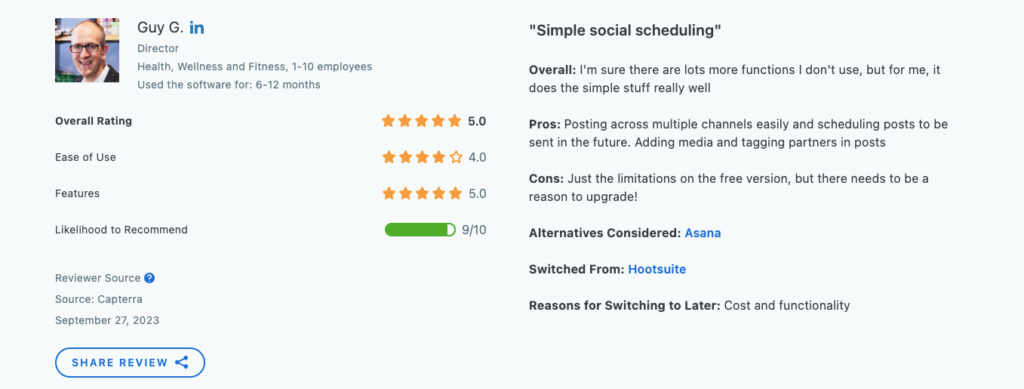Click the share icon in Share Review
The width and height of the screenshot is (1024, 389).
(182, 362)
